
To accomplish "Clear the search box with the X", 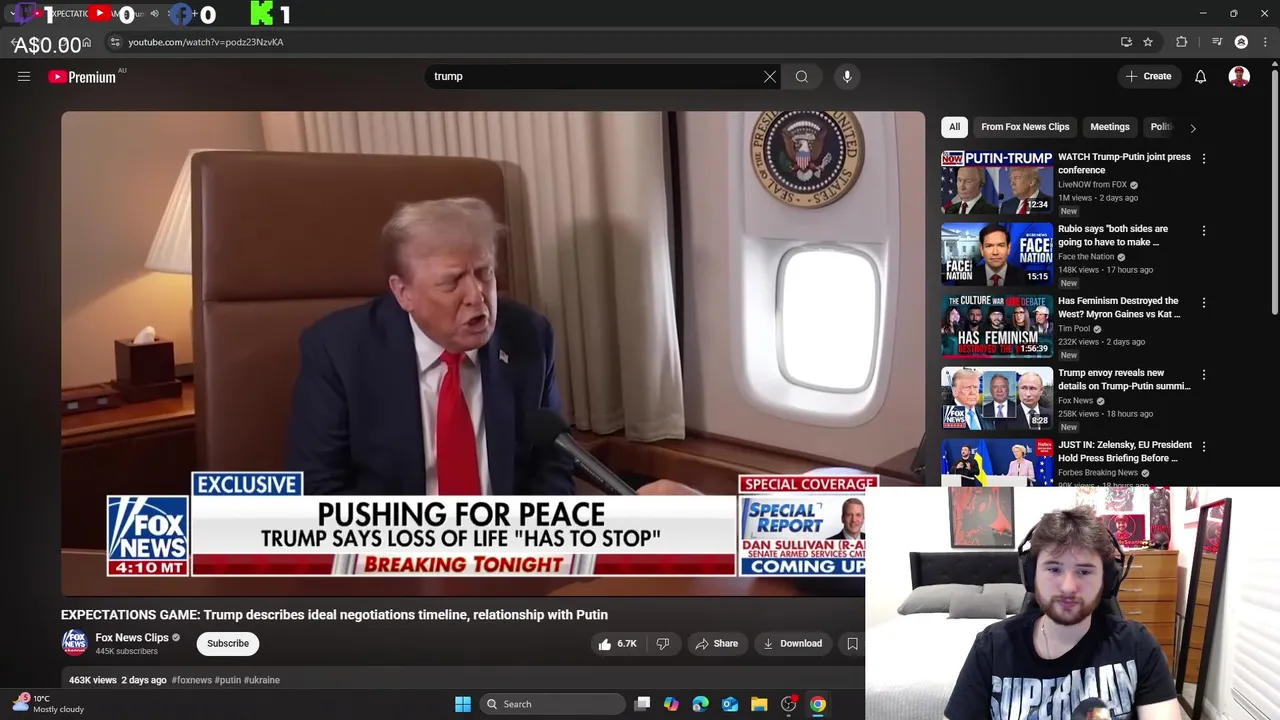I will click(770, 76).
